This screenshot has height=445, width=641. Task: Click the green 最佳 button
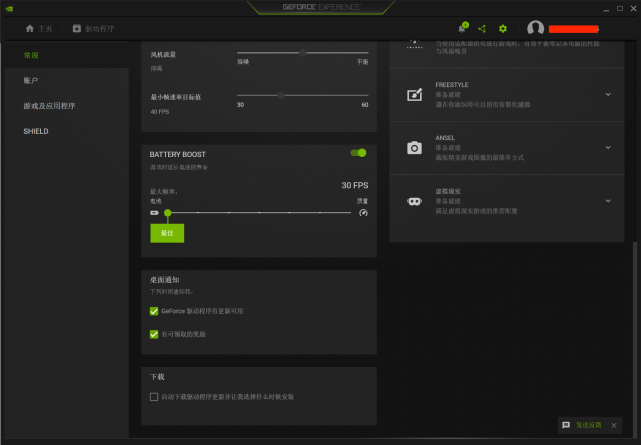pos(167,233)
